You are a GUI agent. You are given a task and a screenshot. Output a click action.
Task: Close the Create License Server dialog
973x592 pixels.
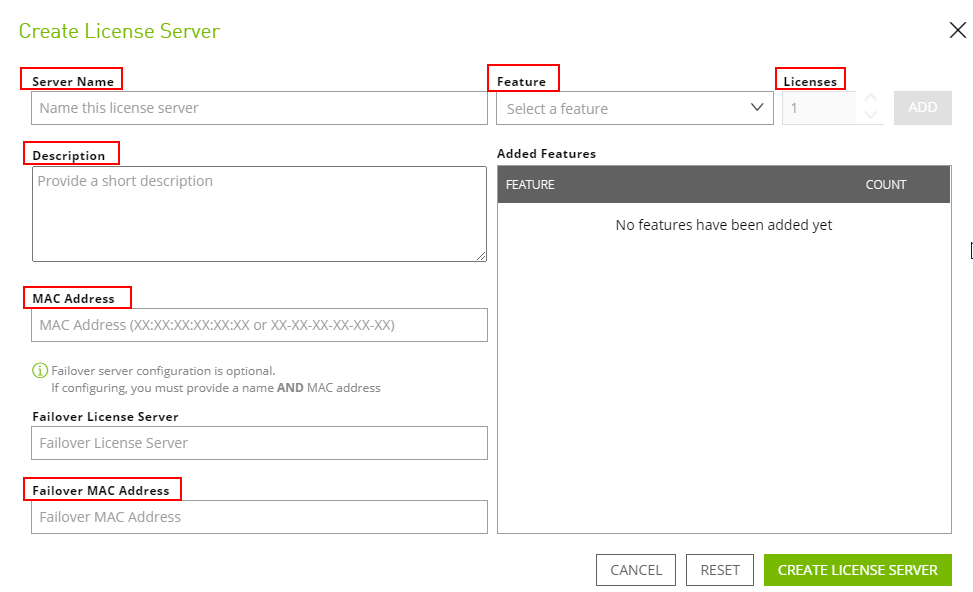(957, 30)
